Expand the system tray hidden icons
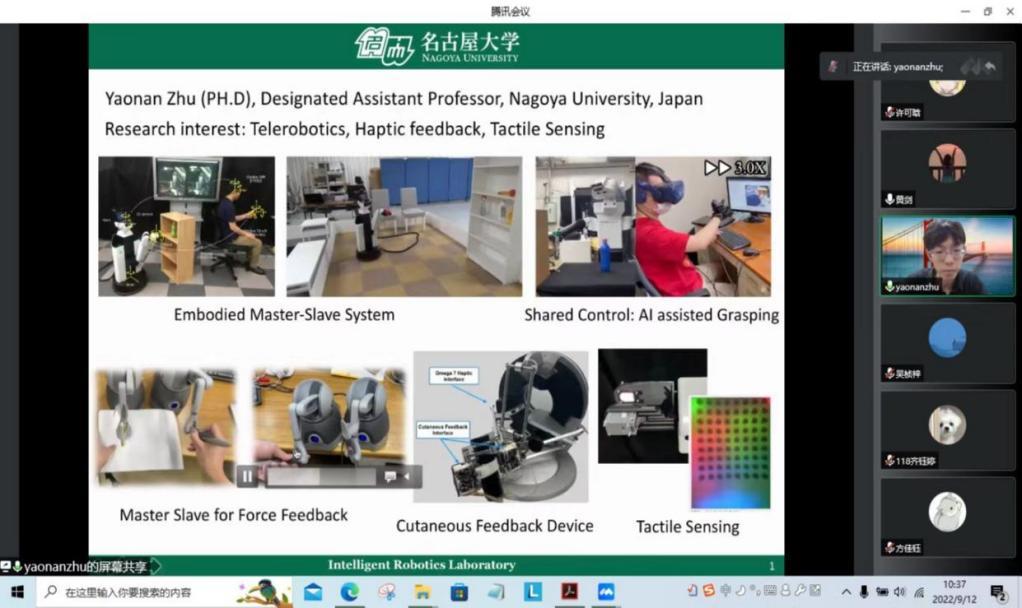1022x608 pixels. [x=846, y=592]
